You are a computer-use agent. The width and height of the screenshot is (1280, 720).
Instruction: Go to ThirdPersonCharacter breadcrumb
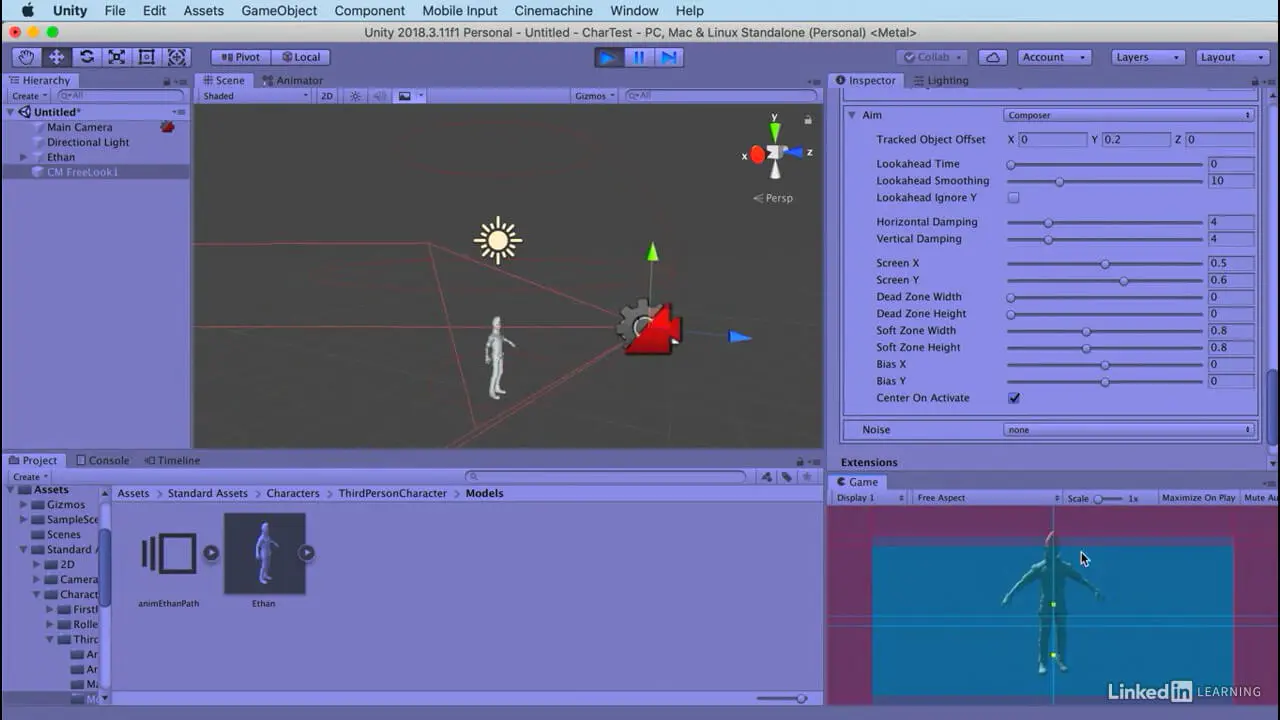click(393, 493)
